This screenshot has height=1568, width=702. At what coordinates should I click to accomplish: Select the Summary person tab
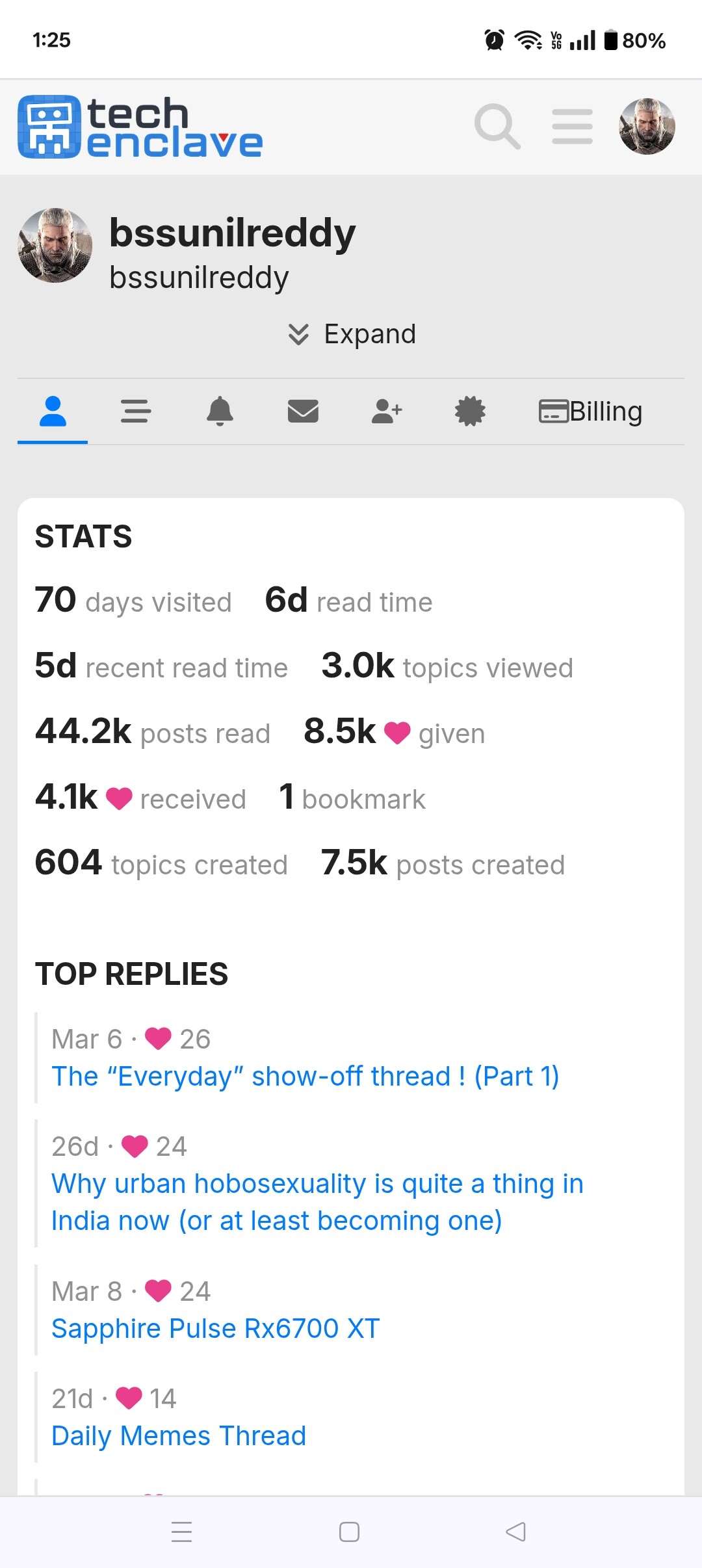[53, 411]
